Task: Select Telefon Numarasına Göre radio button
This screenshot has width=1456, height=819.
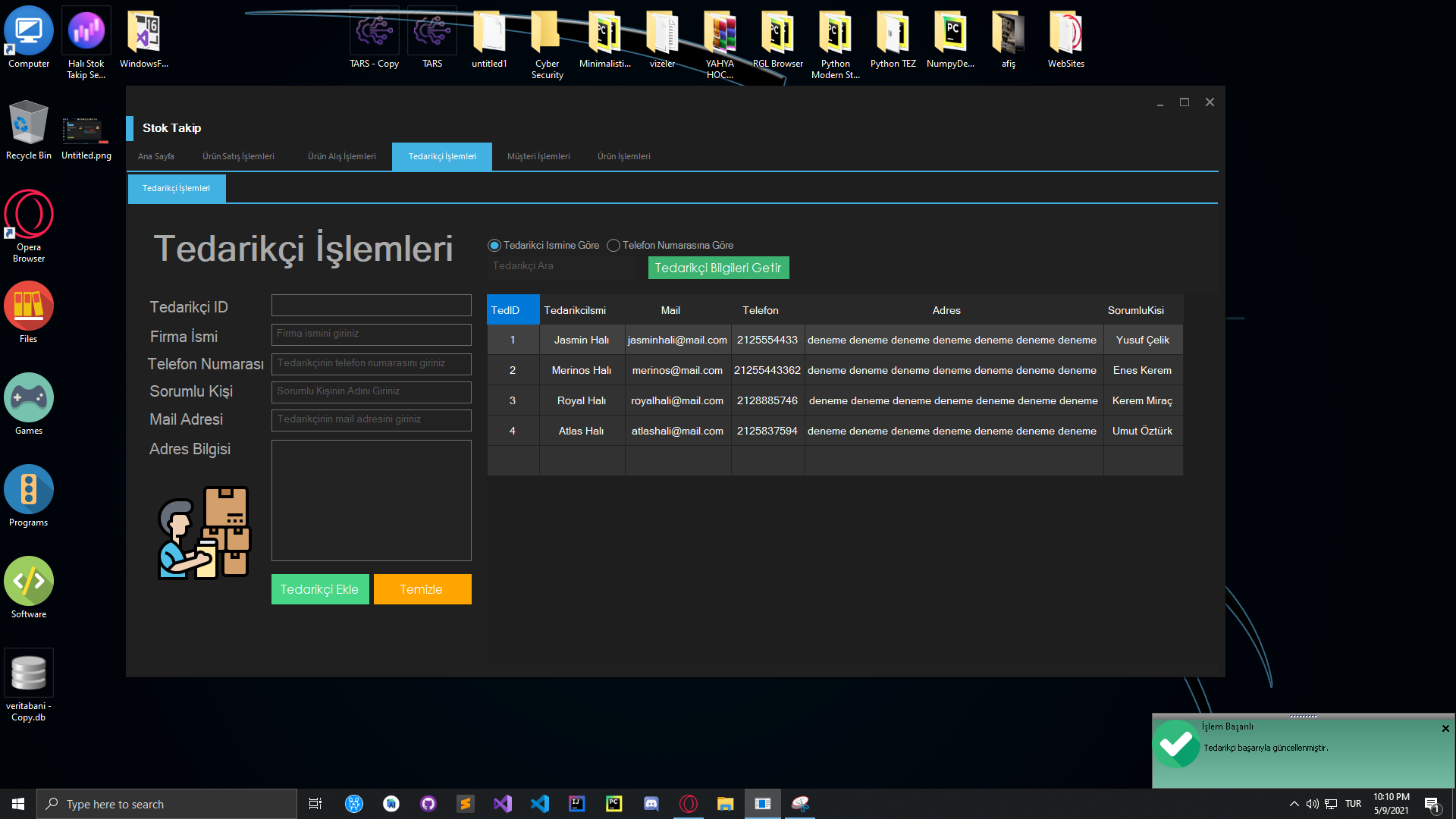Action: click(x=613, y=246)
